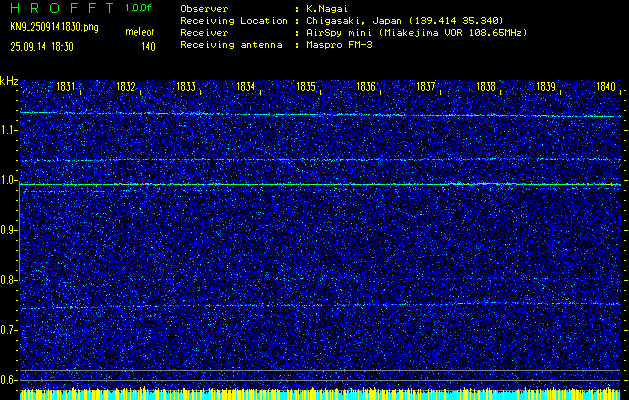The image size is (629, 400).
Task: Select the 0.9 kHz axis label
Action: tap(7, 230)
